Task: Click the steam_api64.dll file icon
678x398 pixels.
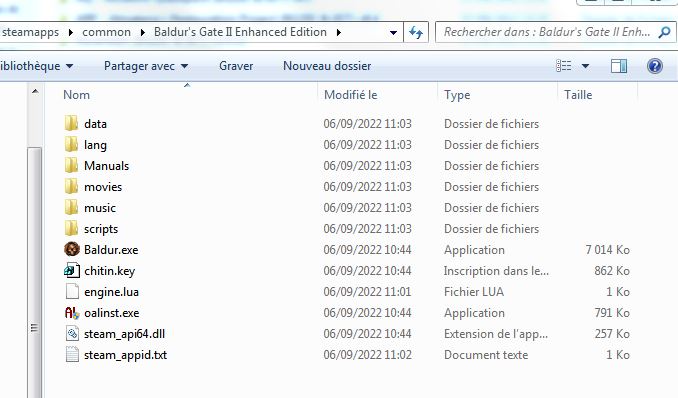Action: pos(72,334)
